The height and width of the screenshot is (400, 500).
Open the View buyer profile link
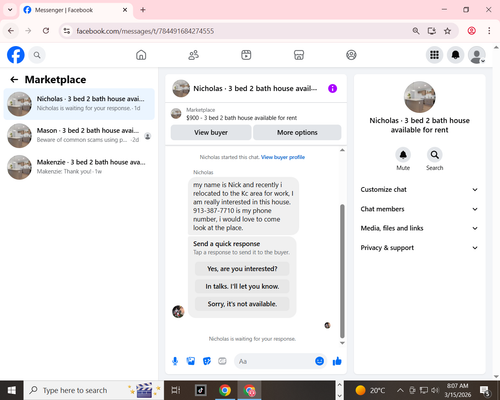click(283, 157)
